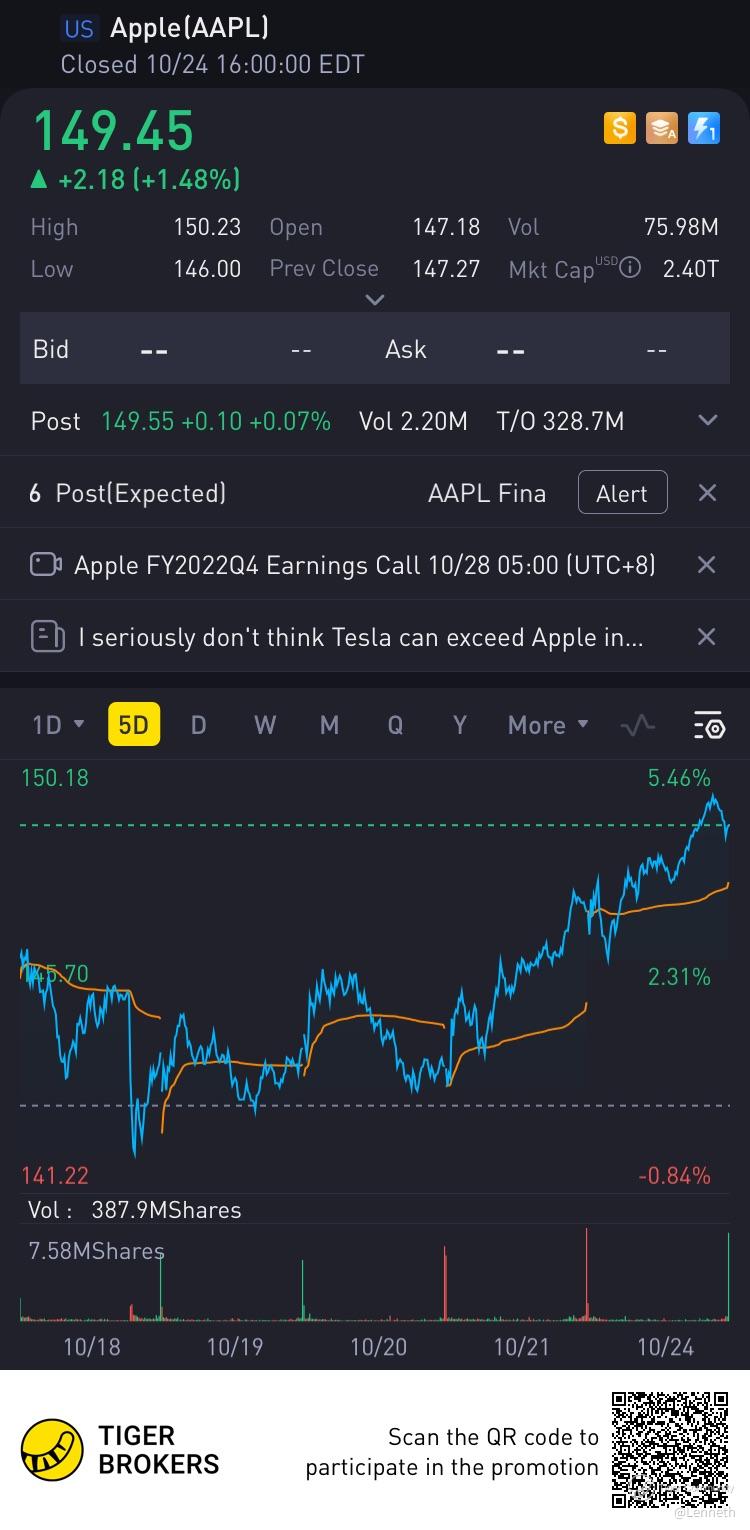Viewport: 750px width, 1530px height.
Task: Select the 5D chart tab
Action: coord(133,725)
